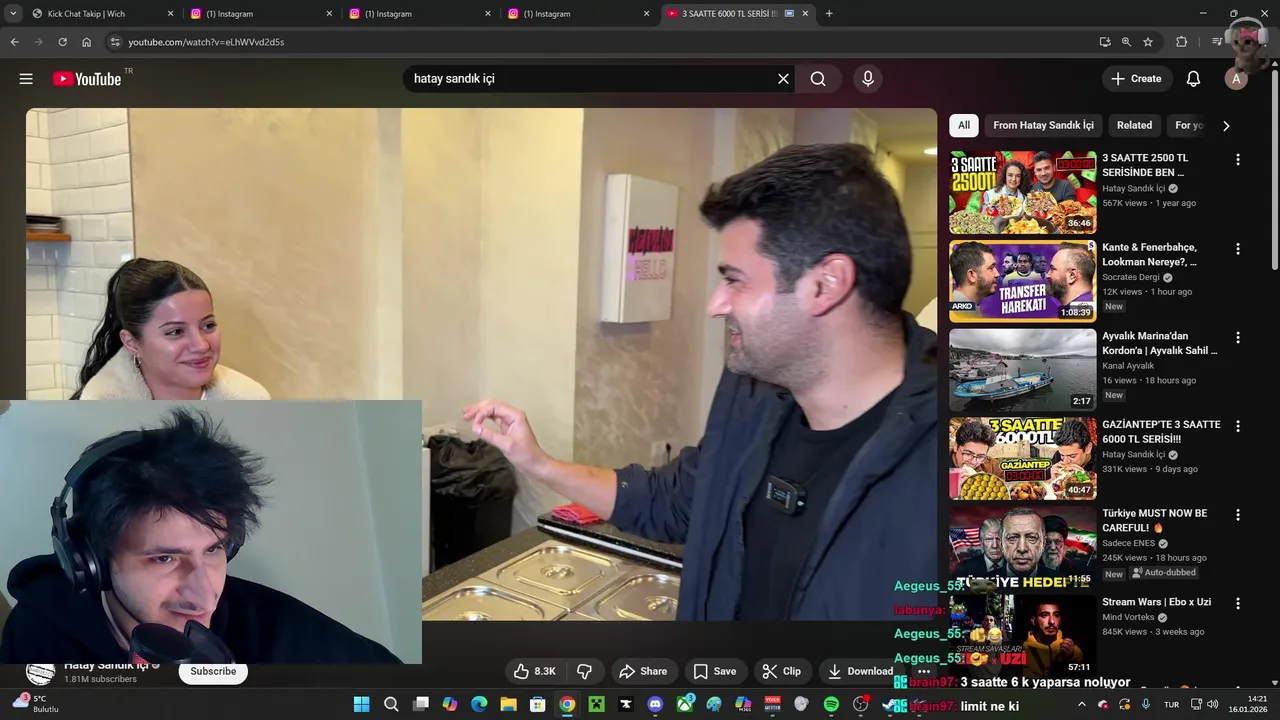Open the Windows Start menu
This screenshot has width=1280, height=720.
coord(361,704)
